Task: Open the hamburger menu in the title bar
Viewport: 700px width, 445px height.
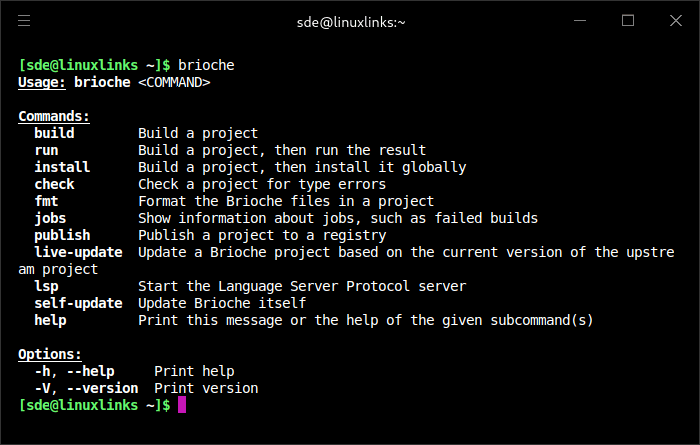Action: tap(24, 21)
